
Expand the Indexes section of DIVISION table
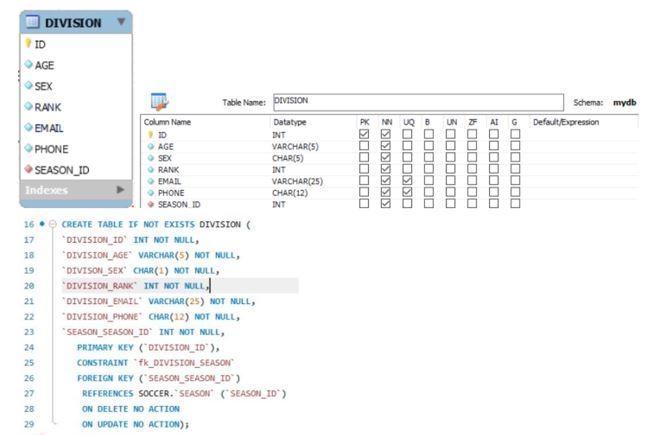[x=121, y=189]
